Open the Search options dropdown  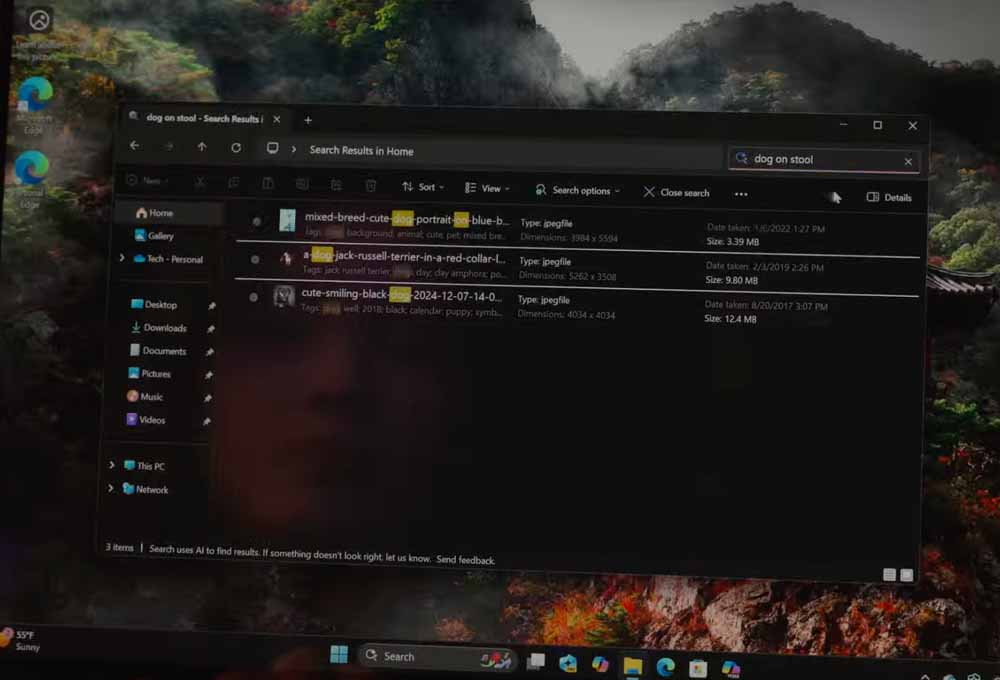(x=577, y=190)
